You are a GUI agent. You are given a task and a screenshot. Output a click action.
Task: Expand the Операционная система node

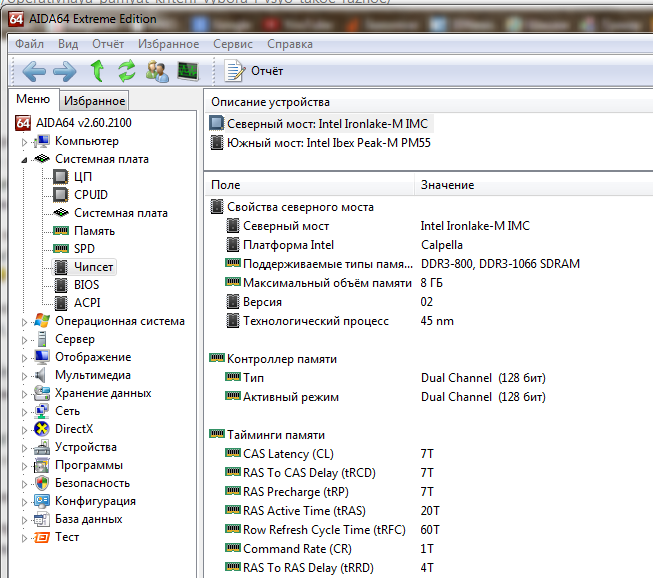25,321
